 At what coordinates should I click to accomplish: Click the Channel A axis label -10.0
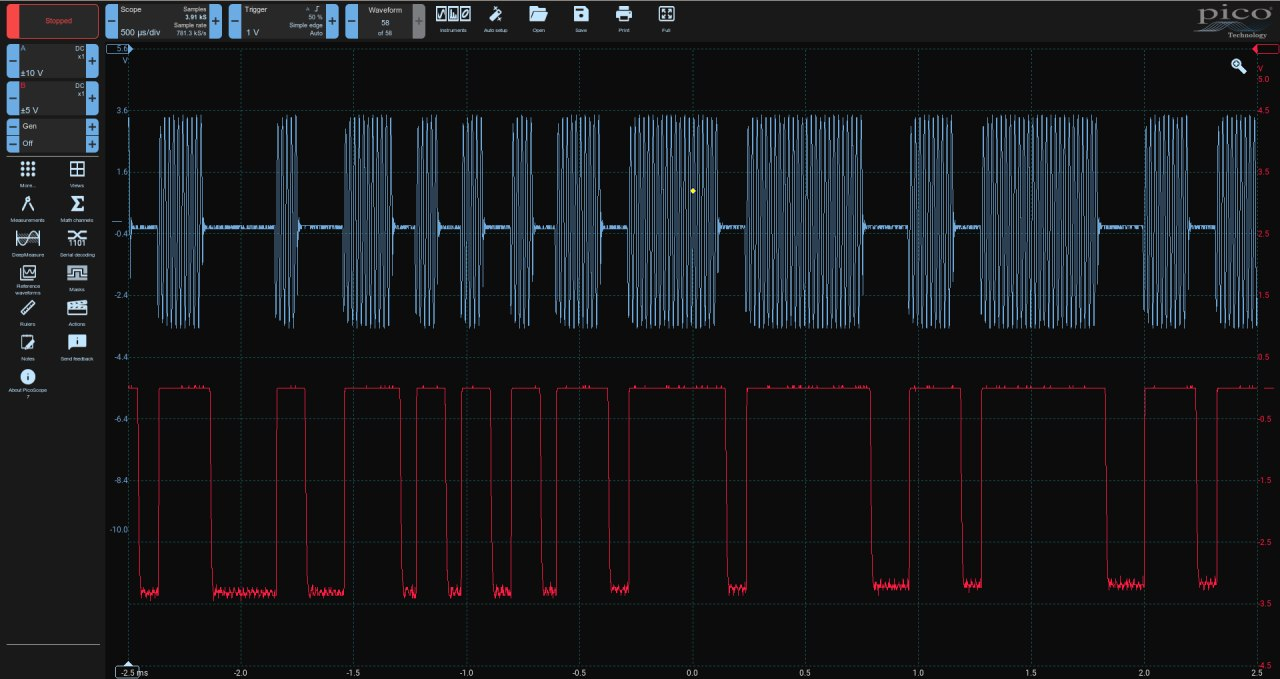119,529
